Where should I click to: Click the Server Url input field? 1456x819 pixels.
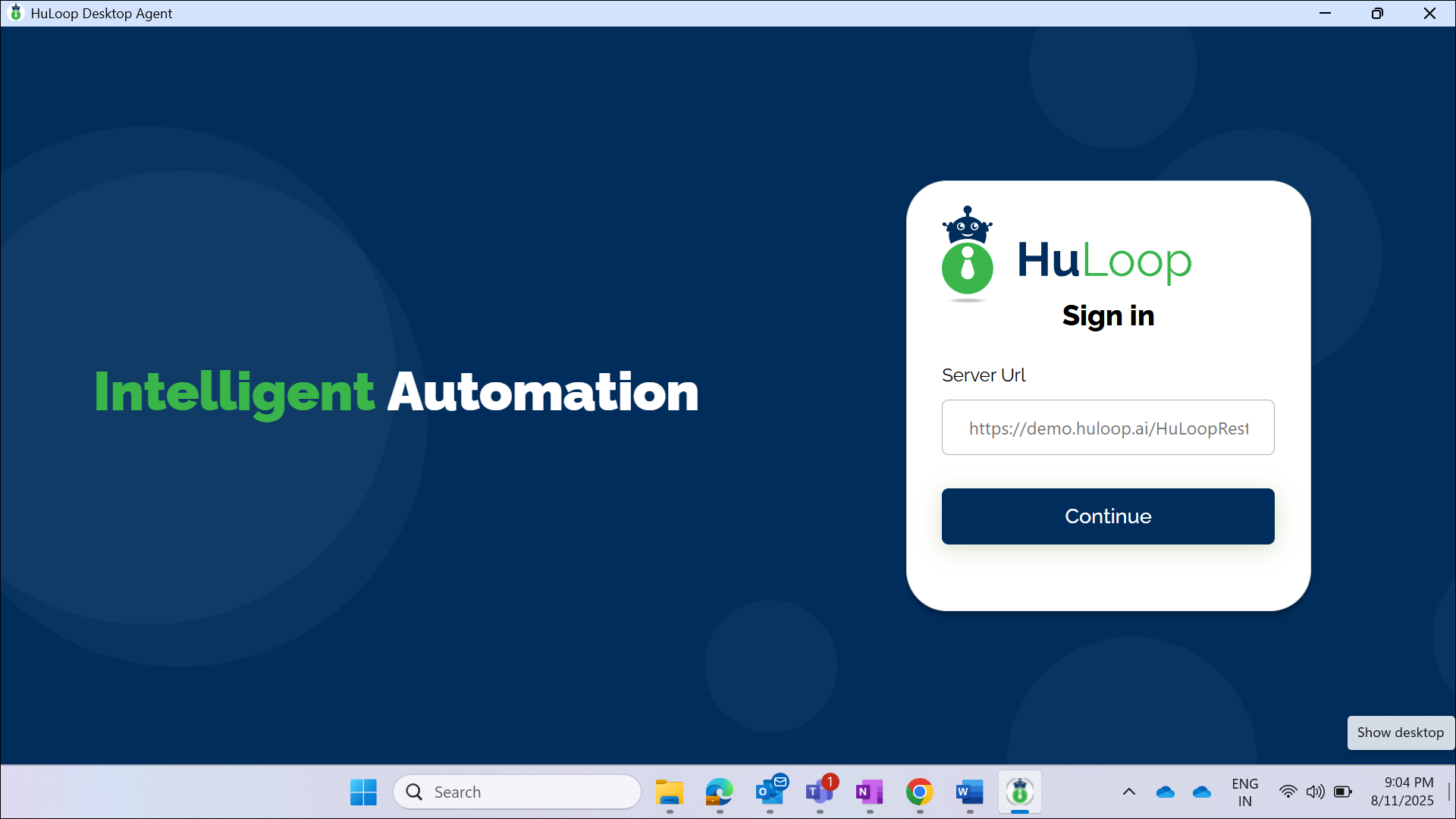(x=1107, y=428)
